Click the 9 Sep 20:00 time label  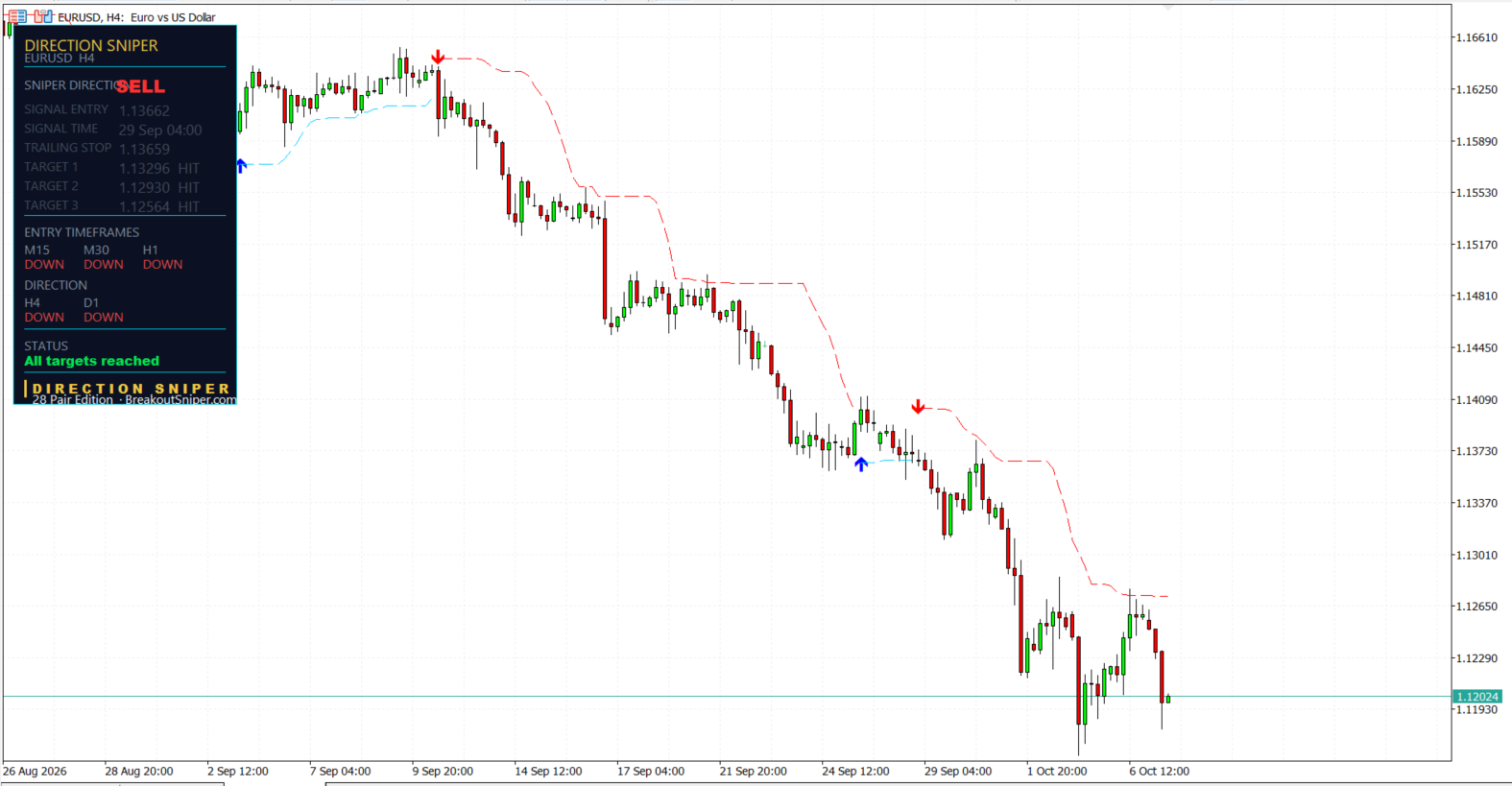443,772
